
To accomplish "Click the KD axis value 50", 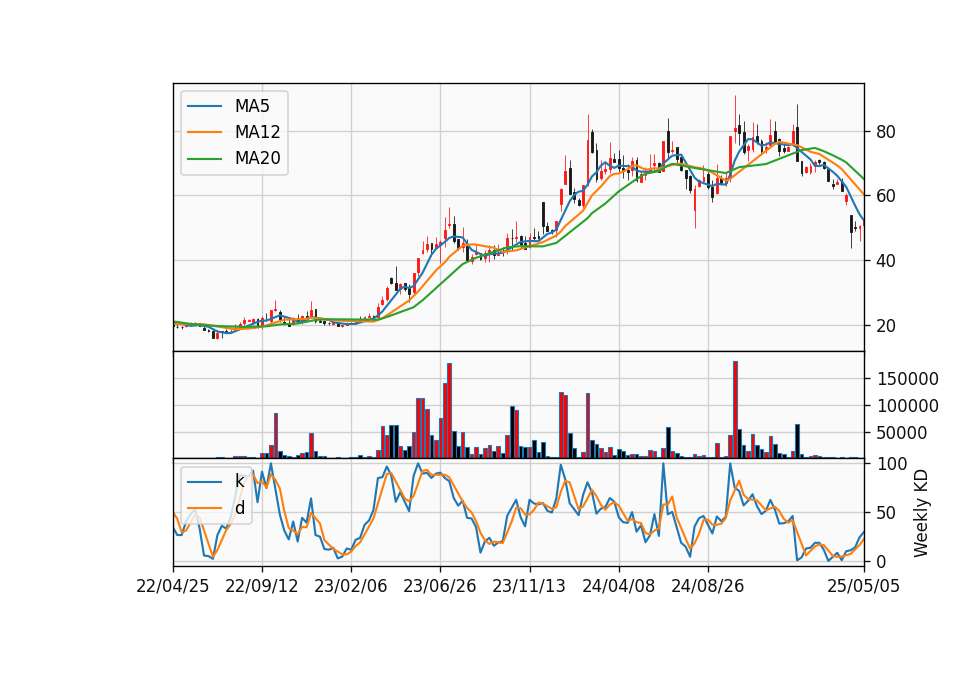I will [x=886, y=512].
